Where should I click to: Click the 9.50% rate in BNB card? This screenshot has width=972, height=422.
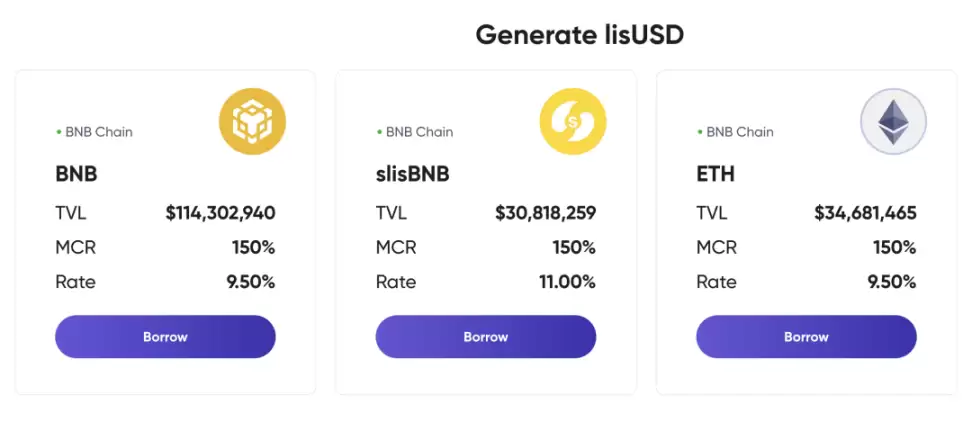point(250,282)
